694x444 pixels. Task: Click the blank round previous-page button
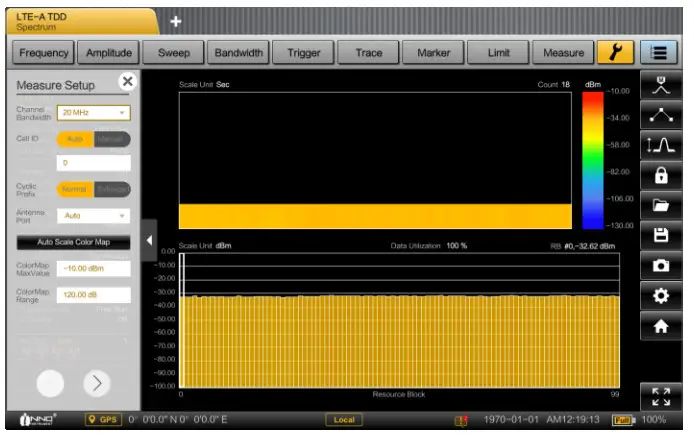(50, 383)
